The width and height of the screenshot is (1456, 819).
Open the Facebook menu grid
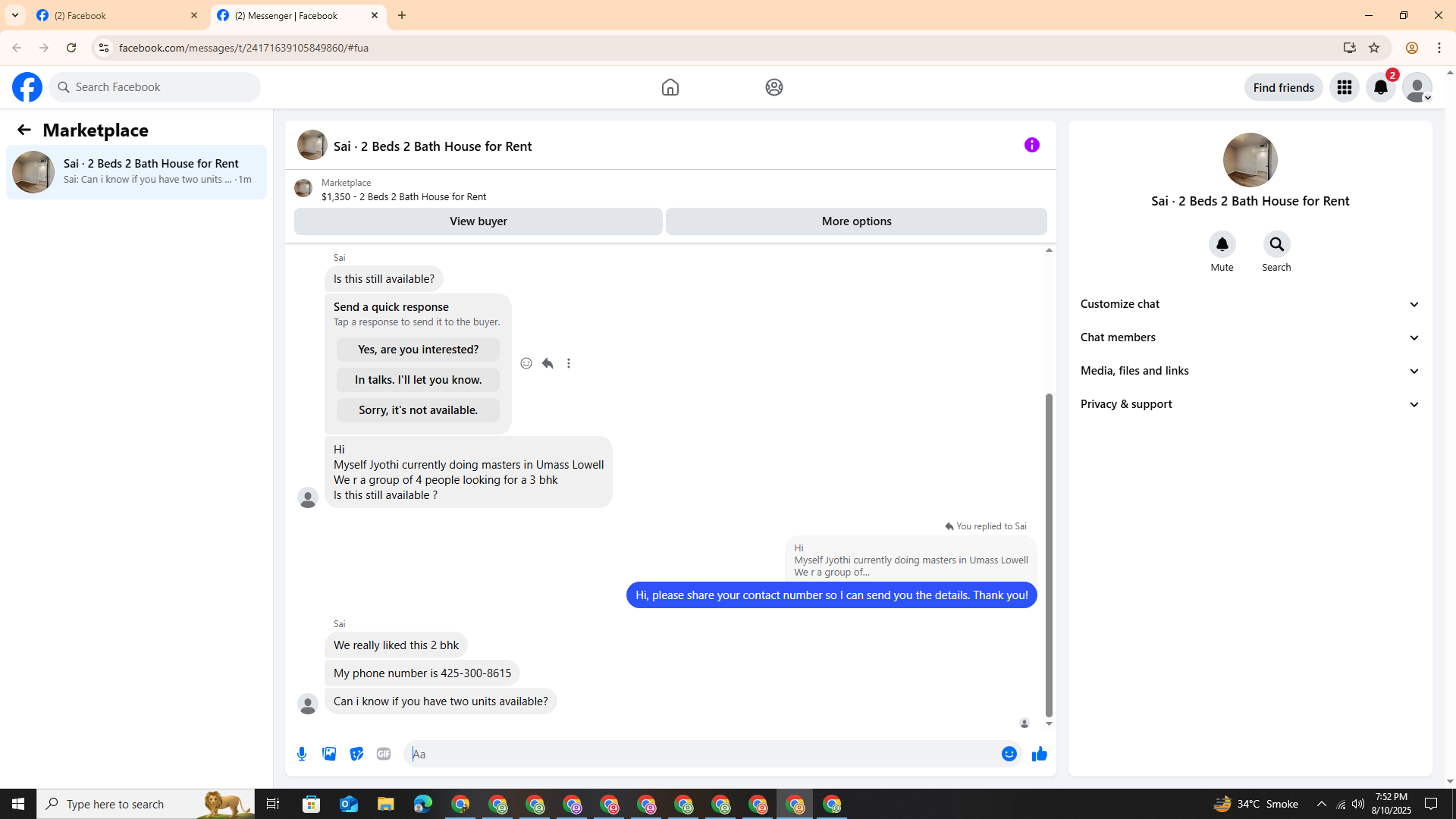click(1344, 87)
